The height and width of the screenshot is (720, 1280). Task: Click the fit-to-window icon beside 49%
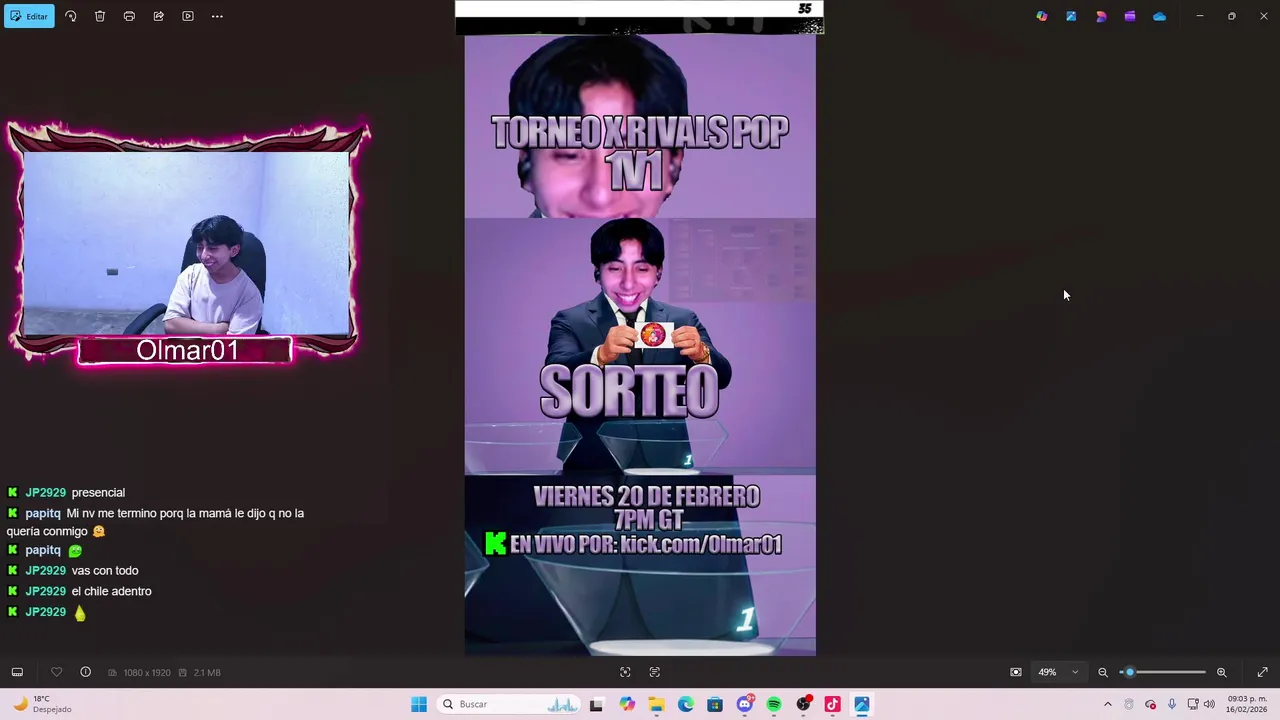tap(1016, 672)
